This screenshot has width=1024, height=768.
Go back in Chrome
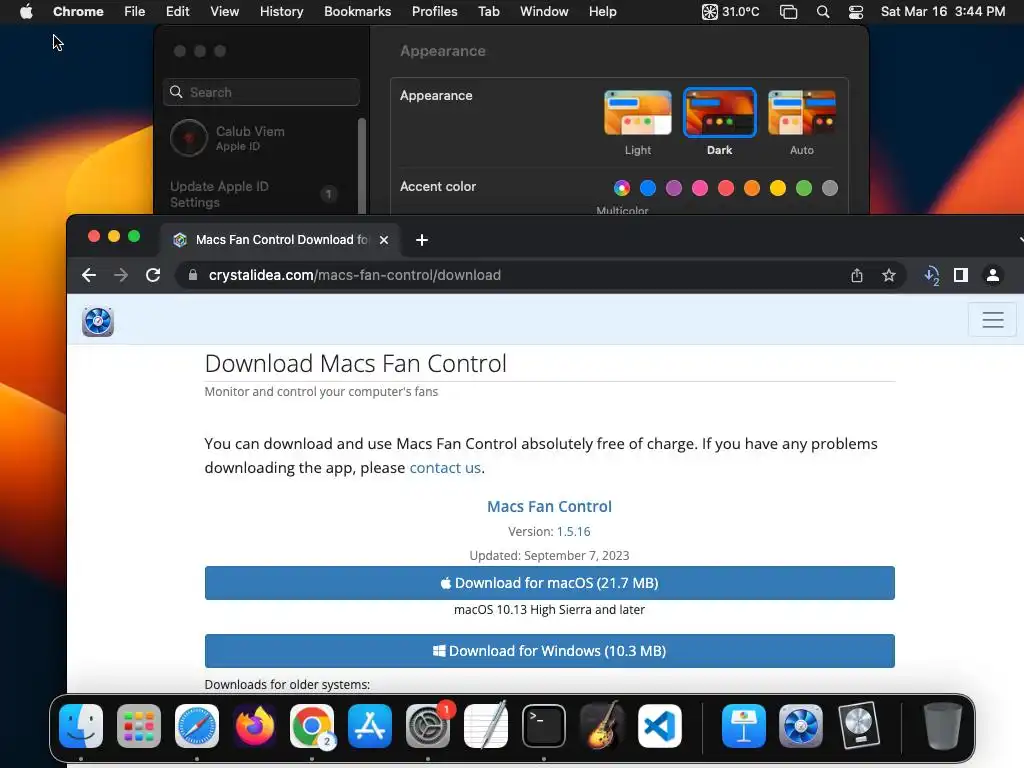(89, 275)
